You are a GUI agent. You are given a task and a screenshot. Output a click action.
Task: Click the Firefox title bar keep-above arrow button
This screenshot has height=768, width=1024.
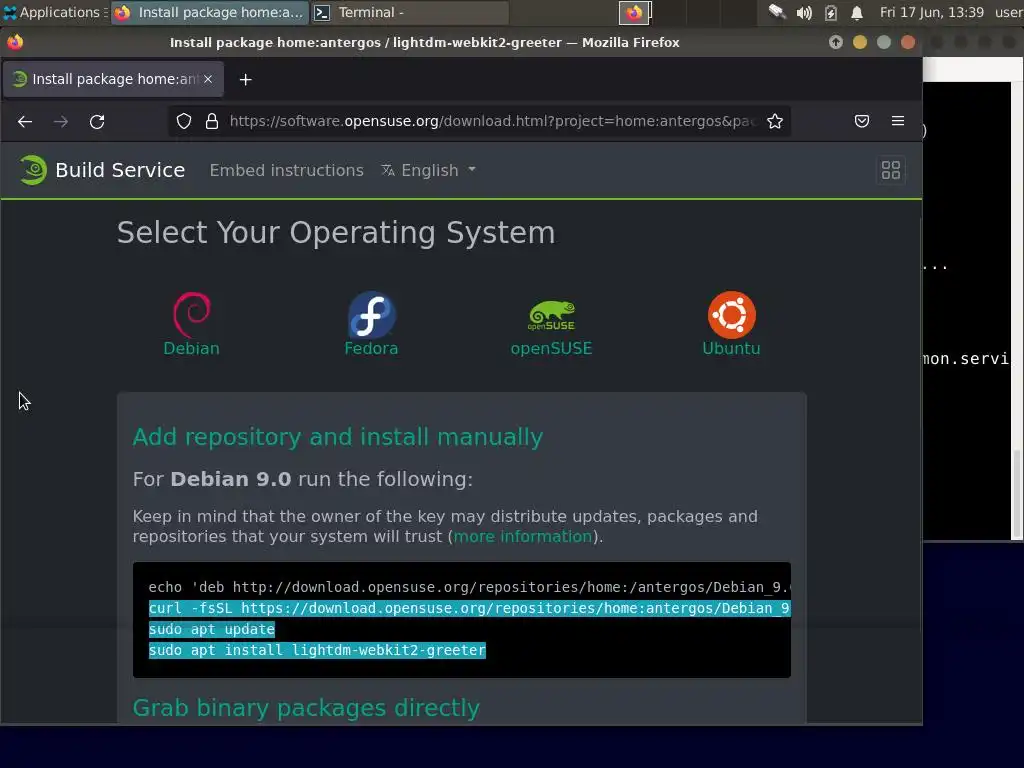835,42
